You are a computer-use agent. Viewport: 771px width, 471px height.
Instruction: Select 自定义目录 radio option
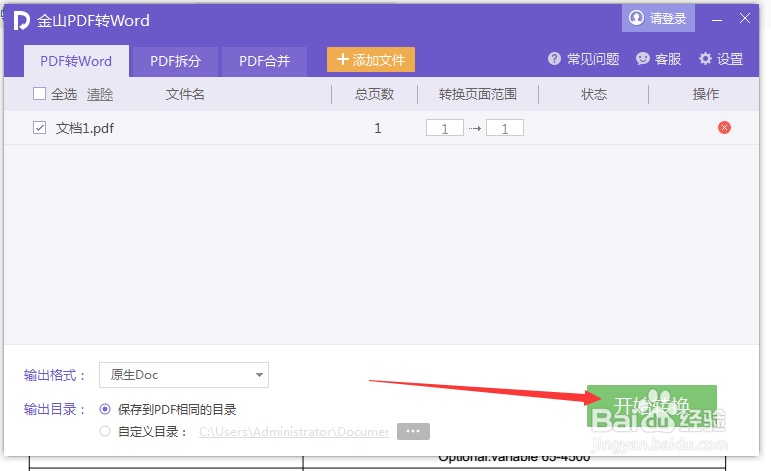click(105, 431)
